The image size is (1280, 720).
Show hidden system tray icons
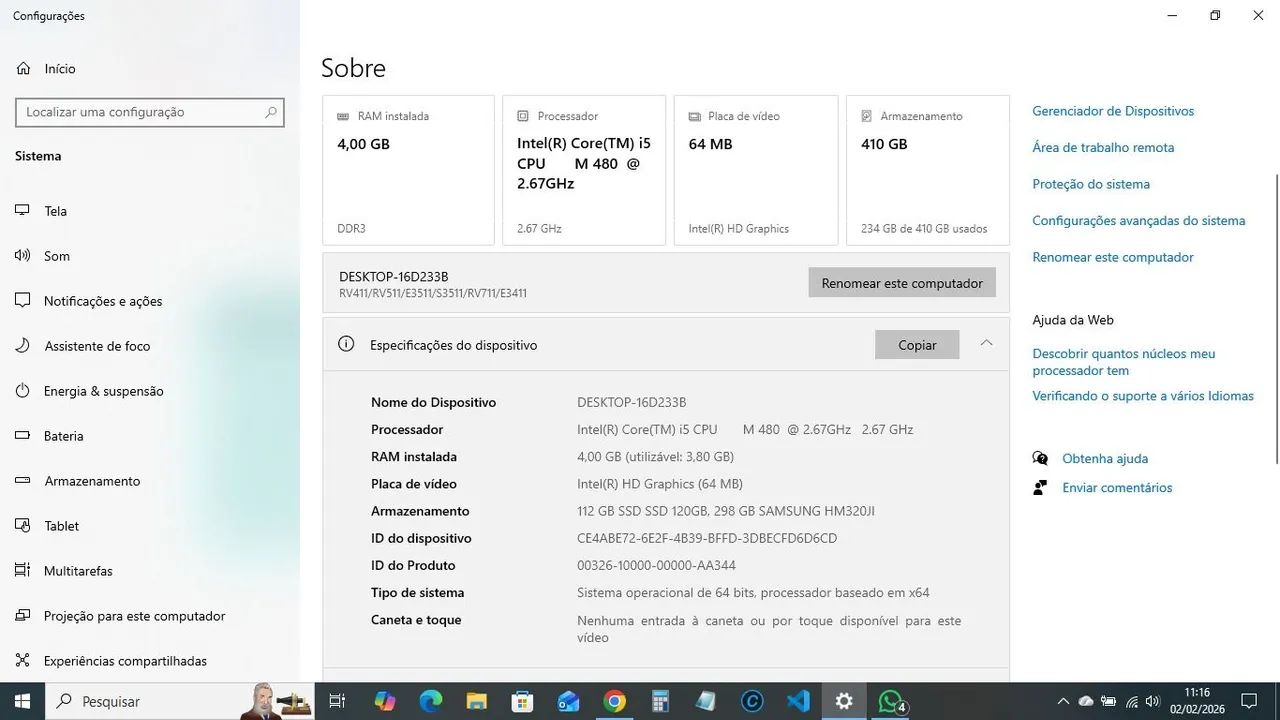[1064, 701]
